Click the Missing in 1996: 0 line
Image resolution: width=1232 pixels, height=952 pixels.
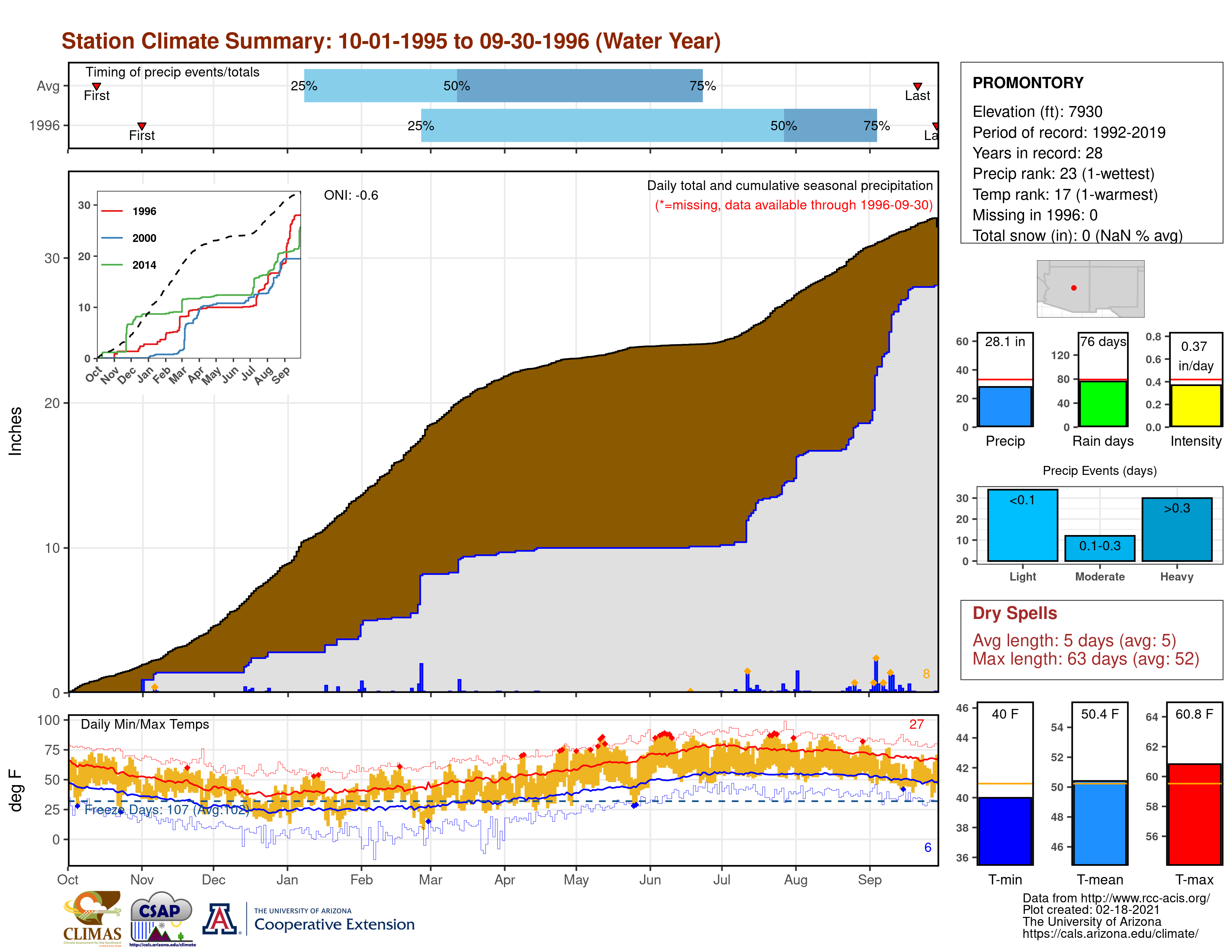pyautogui.click(x=1035, y=215)
